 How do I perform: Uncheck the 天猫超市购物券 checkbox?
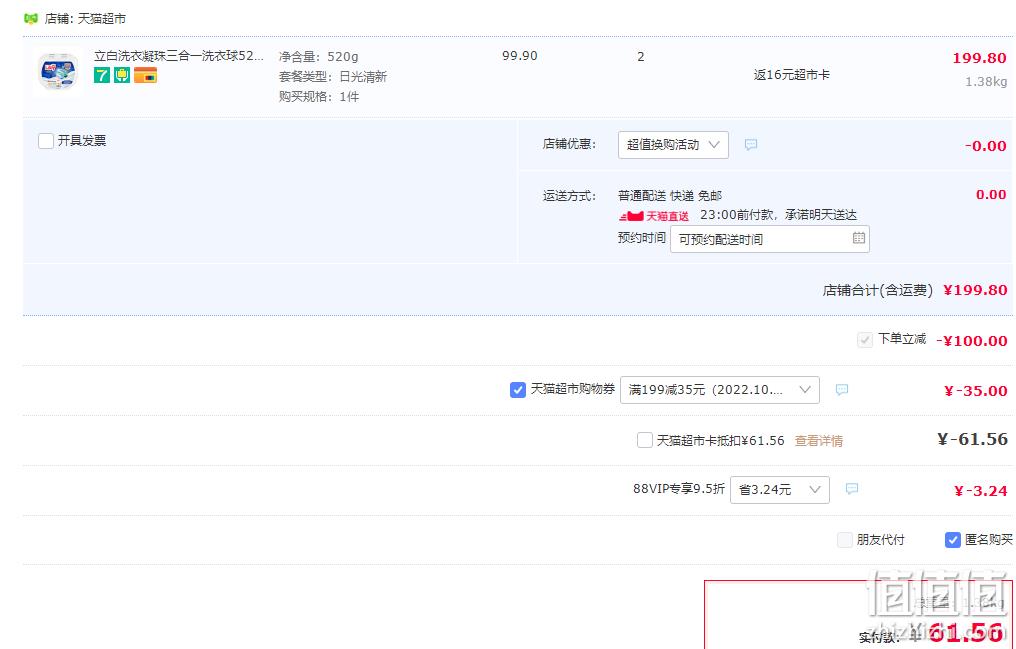click(x=518, y=390)
